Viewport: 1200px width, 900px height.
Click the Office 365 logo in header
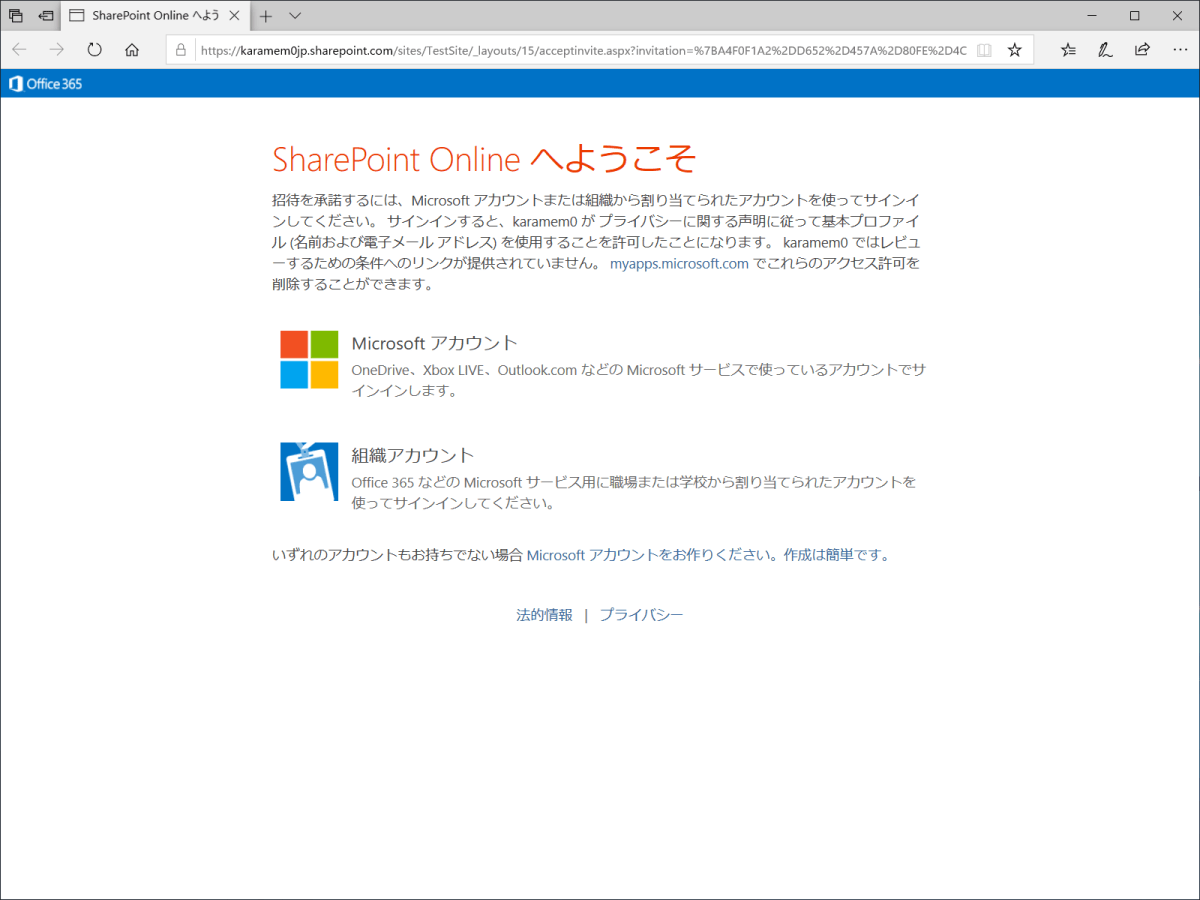(x=45, y=84)
